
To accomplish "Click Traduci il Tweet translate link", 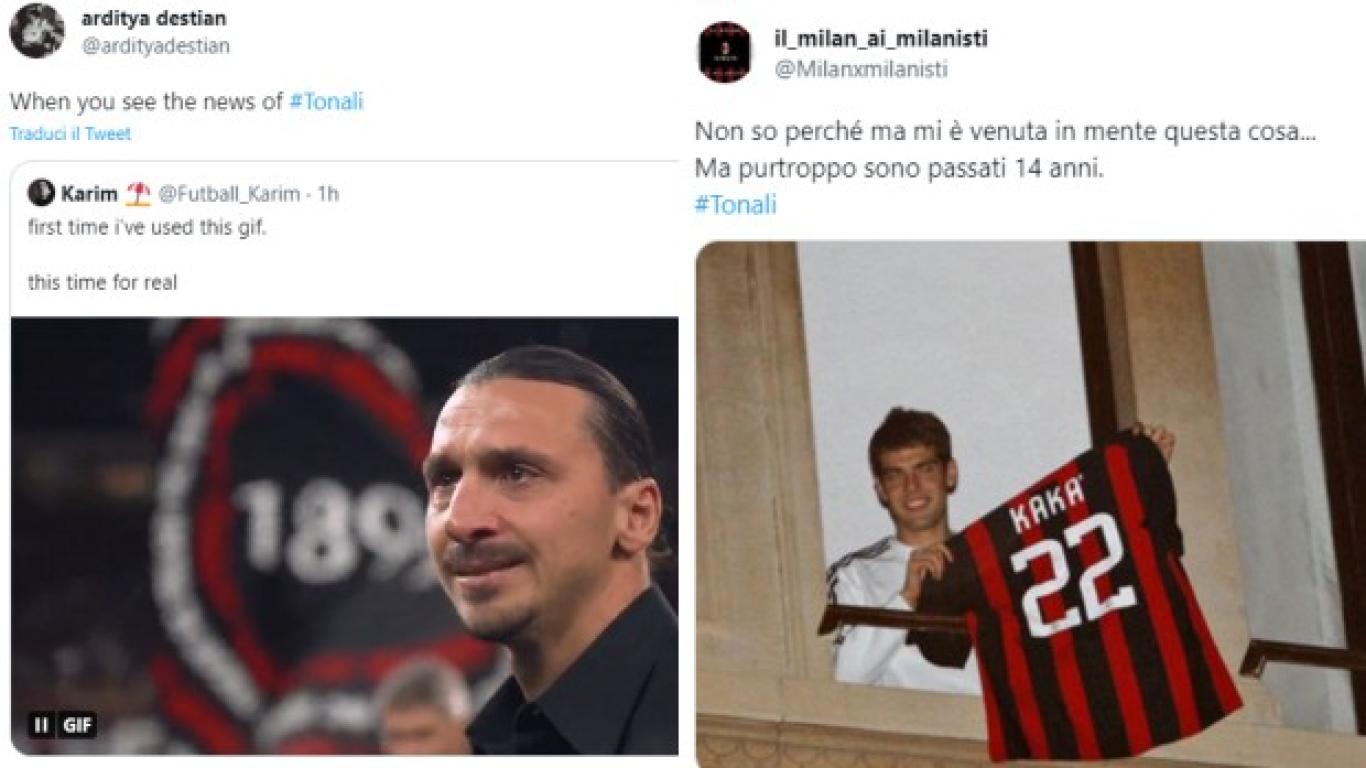I will 70,133.
